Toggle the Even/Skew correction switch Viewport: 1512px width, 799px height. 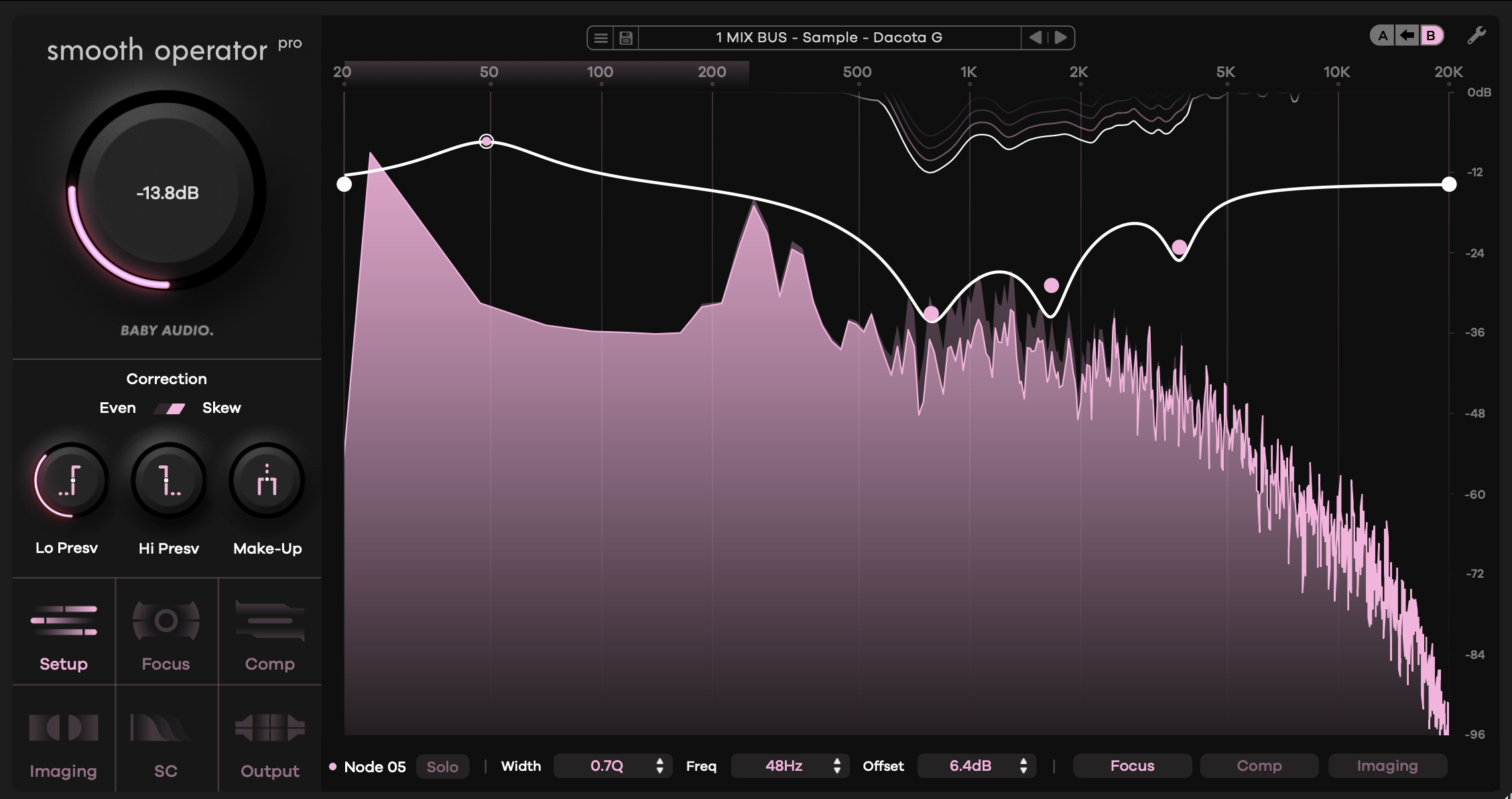point(170,408)
